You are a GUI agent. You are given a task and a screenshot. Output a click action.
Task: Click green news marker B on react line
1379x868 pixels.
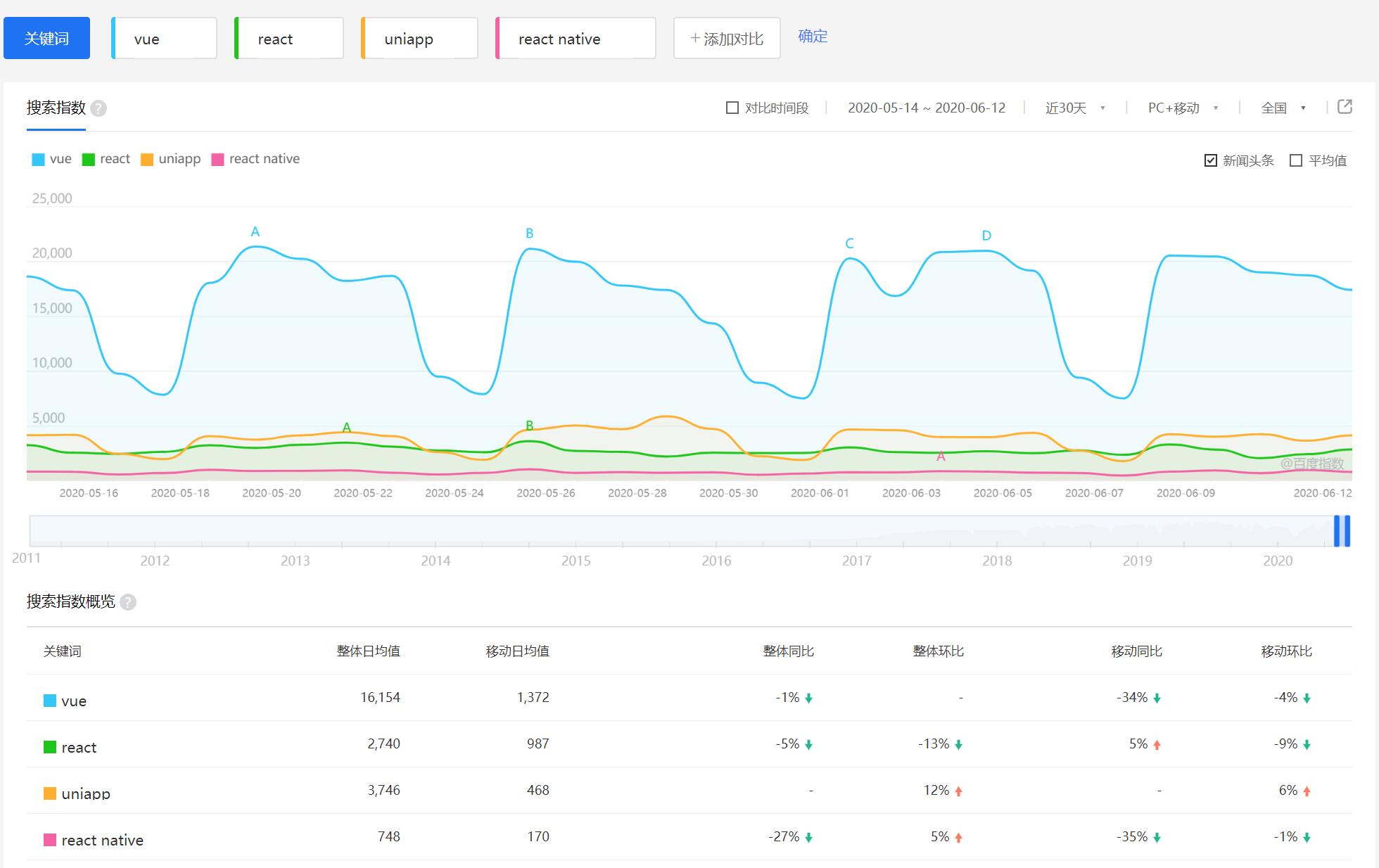[x=530, y=426]
